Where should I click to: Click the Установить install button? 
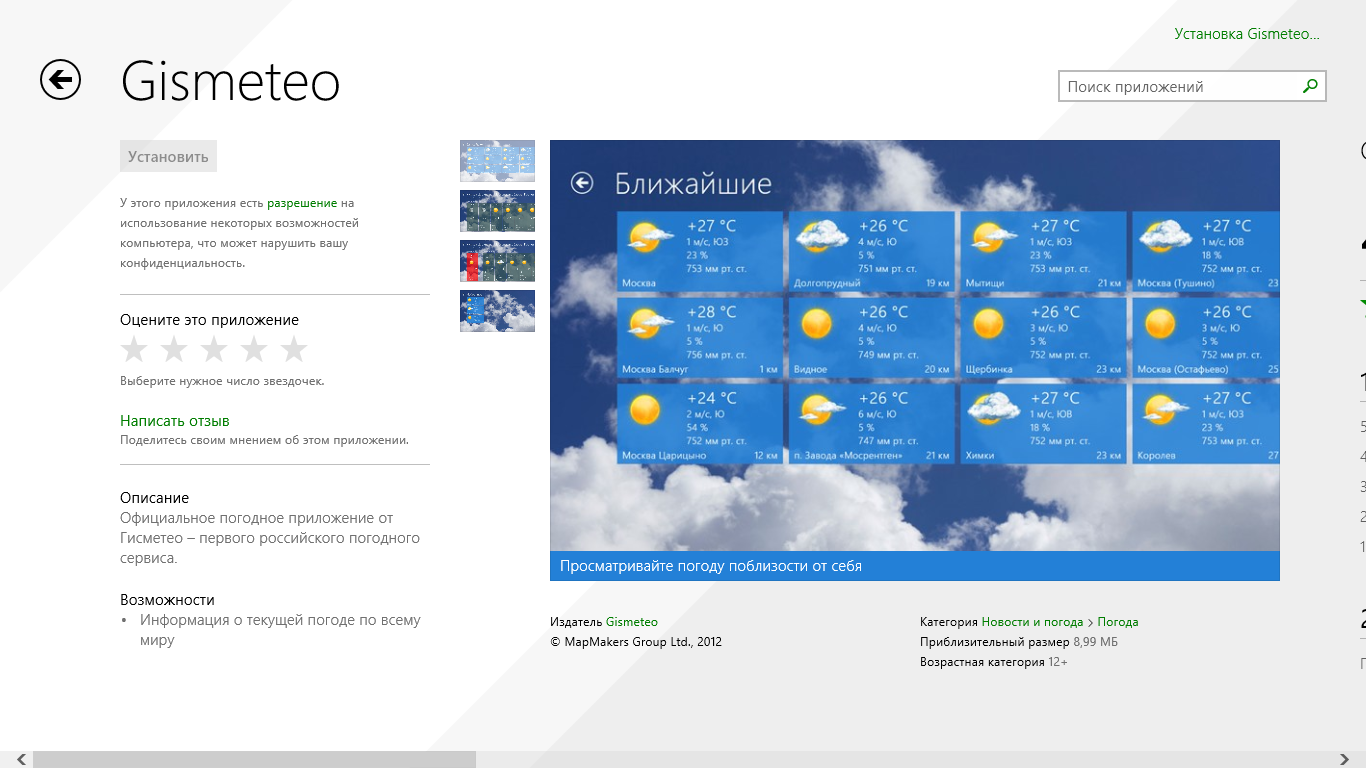168,156
